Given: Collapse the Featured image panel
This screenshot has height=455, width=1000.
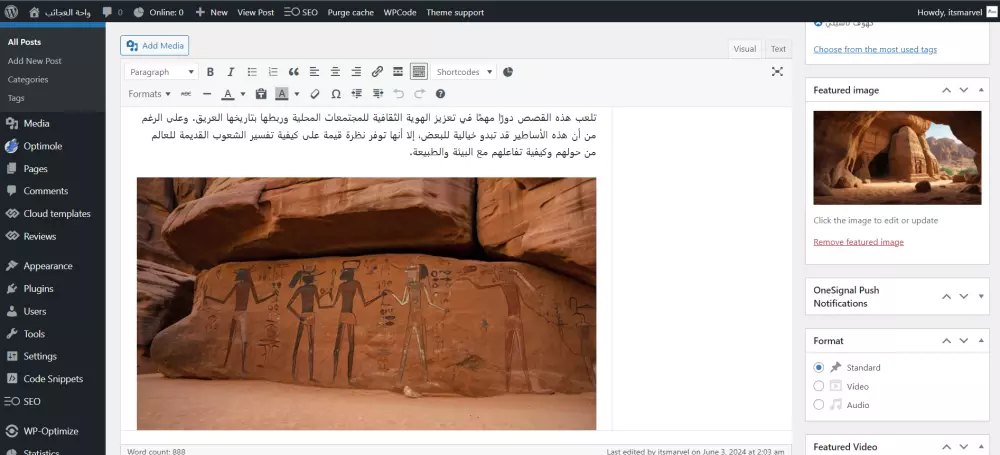Looking at the screenshot, I should coord(981,90).
